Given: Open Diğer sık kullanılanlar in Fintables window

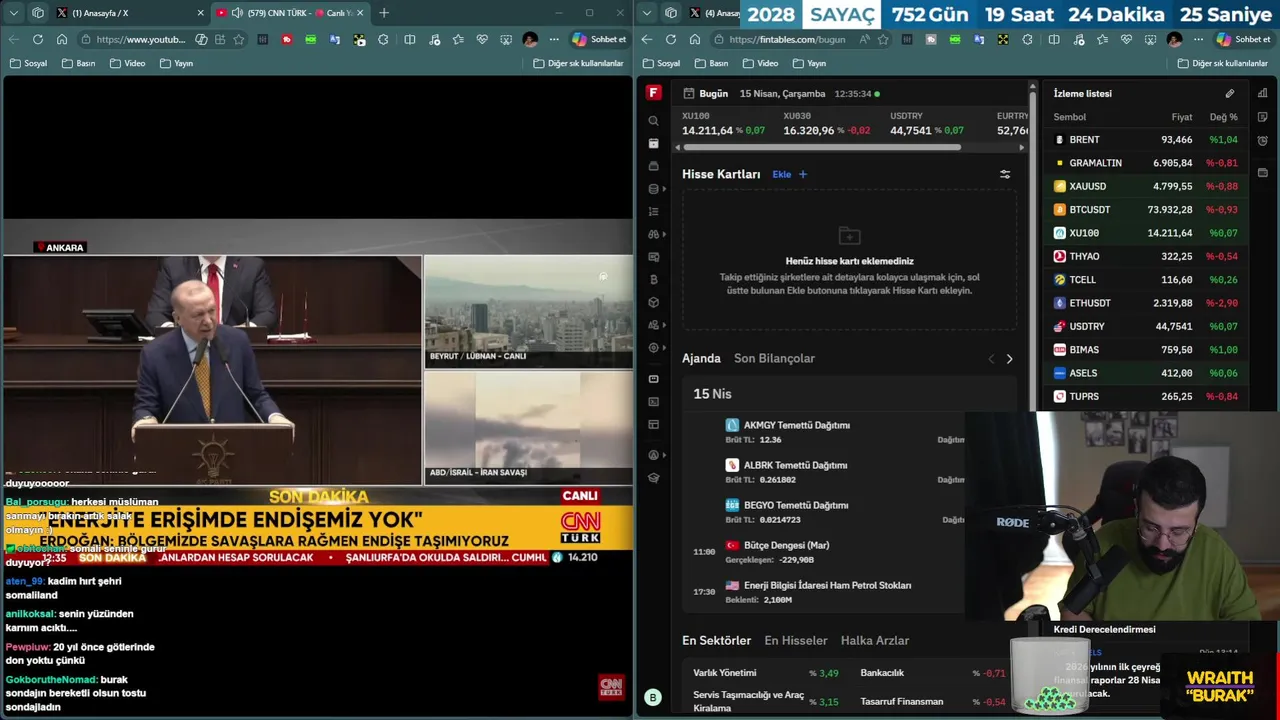Looking at the screenshot, I should tap(1223, 63).
